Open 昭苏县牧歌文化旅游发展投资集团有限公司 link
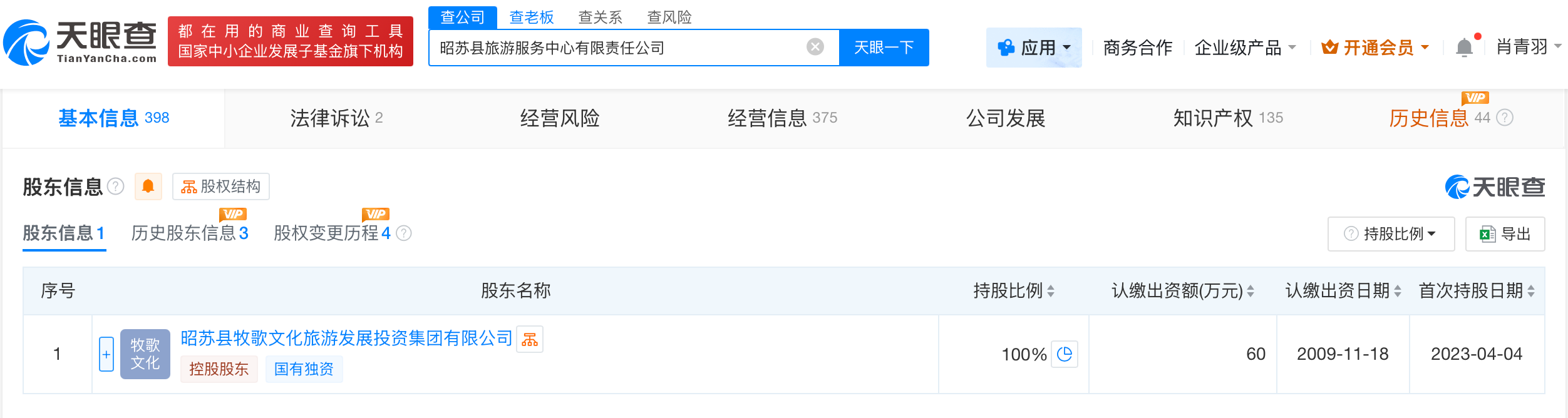This screenshot has height=418, width=1568. [x=346, y=339]
